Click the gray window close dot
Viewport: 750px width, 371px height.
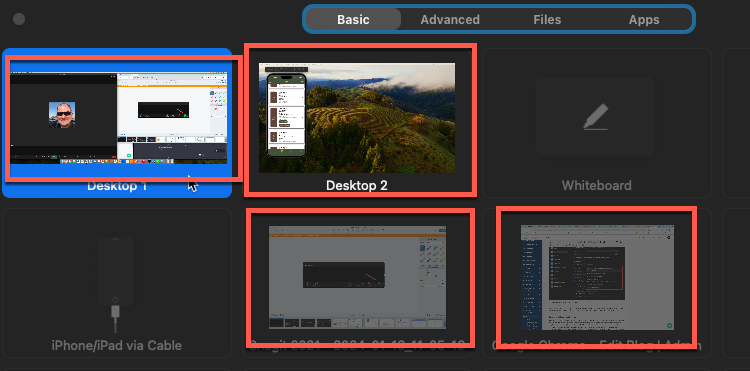19,19
